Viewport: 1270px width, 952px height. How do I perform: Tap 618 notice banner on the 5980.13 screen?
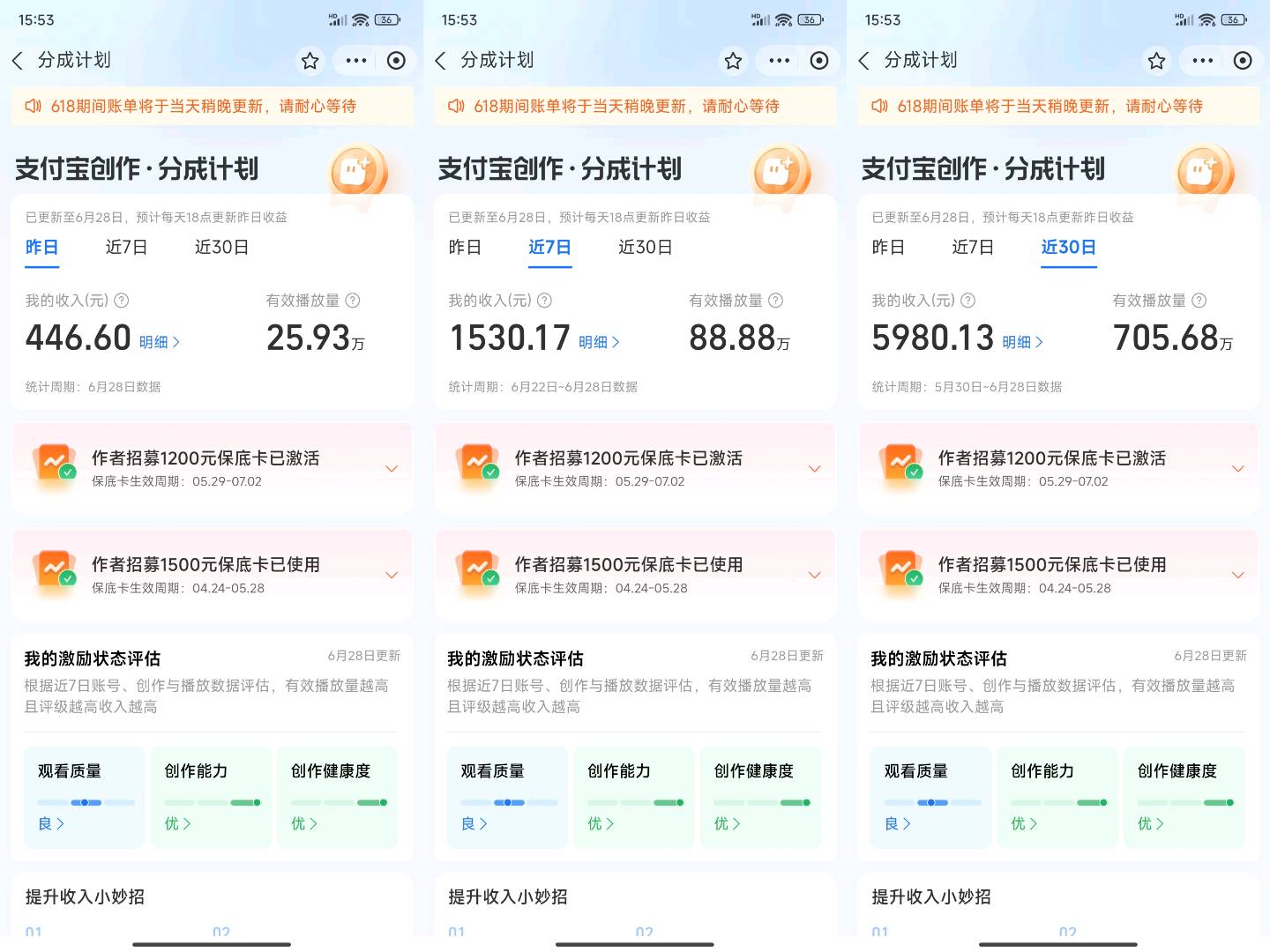(1058, 106)
